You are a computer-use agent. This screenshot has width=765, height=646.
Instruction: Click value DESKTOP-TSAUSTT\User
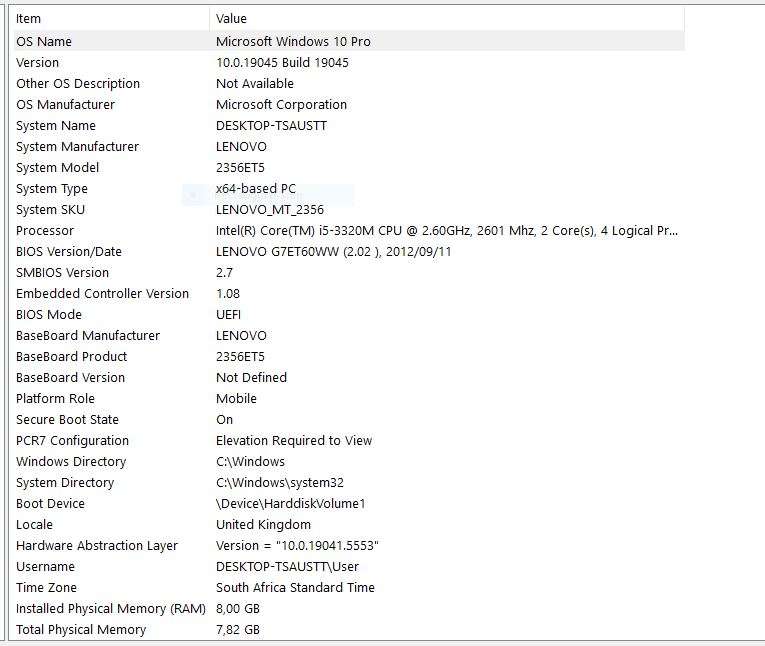[287, 566]
